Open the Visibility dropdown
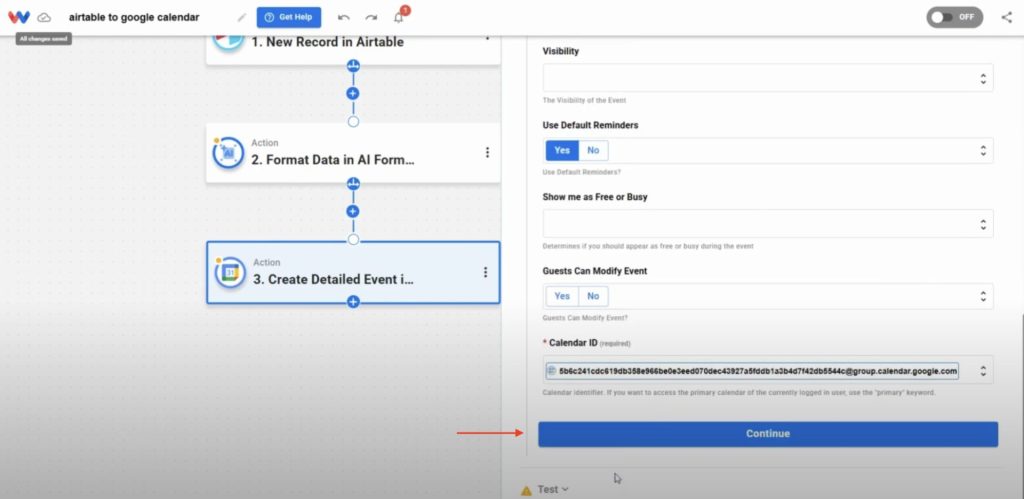 768,78
